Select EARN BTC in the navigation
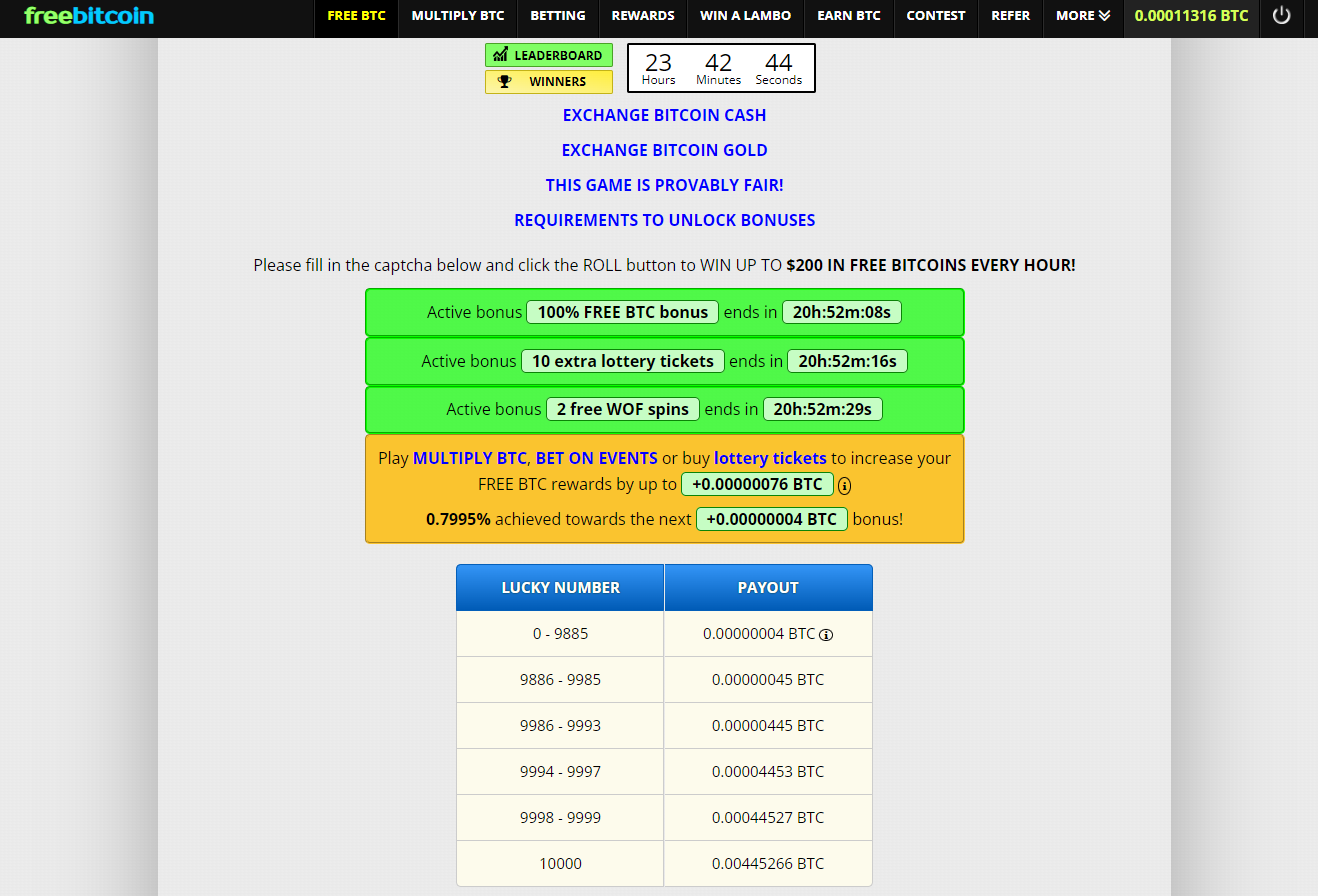 [x=849, y=16]
